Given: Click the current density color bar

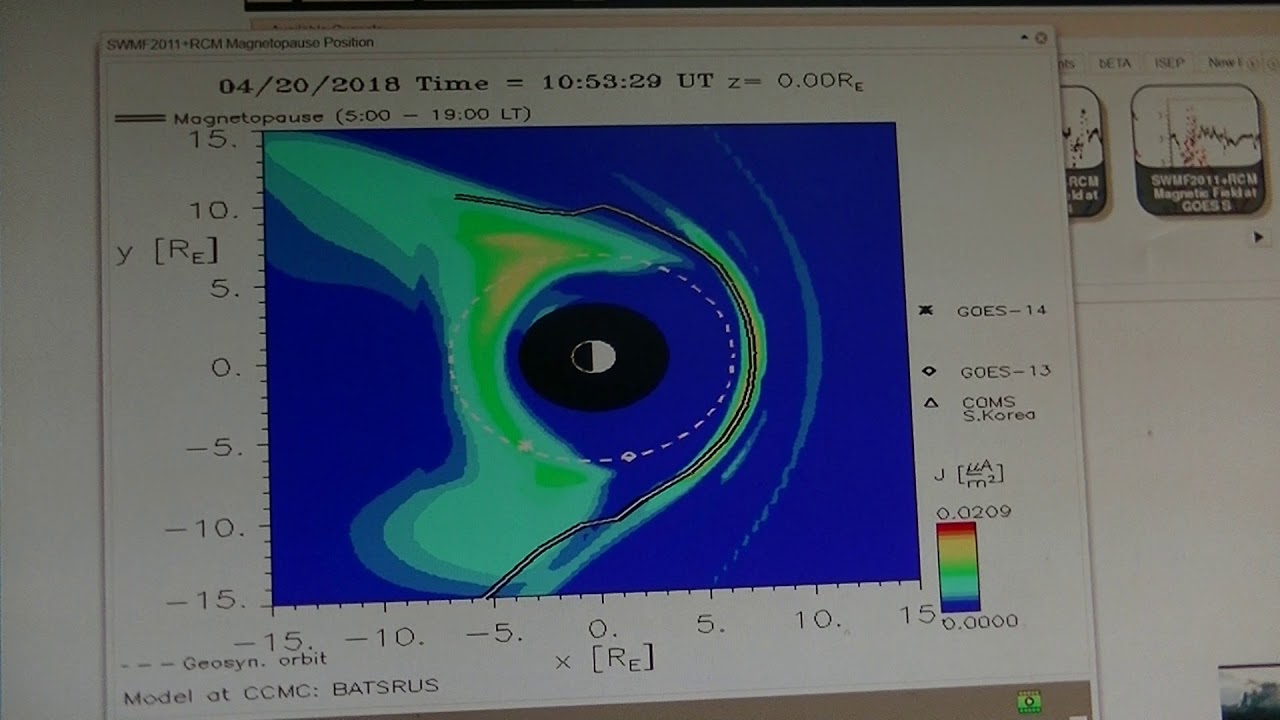Looking at the screenshot, I should pyautogui.click(x=957, y=566).
